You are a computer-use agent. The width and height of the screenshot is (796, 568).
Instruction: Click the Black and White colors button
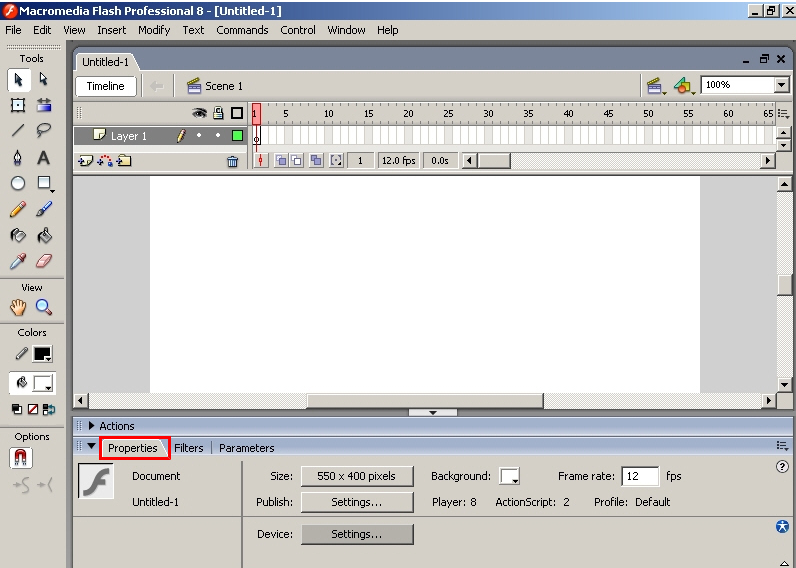(17, 409)
